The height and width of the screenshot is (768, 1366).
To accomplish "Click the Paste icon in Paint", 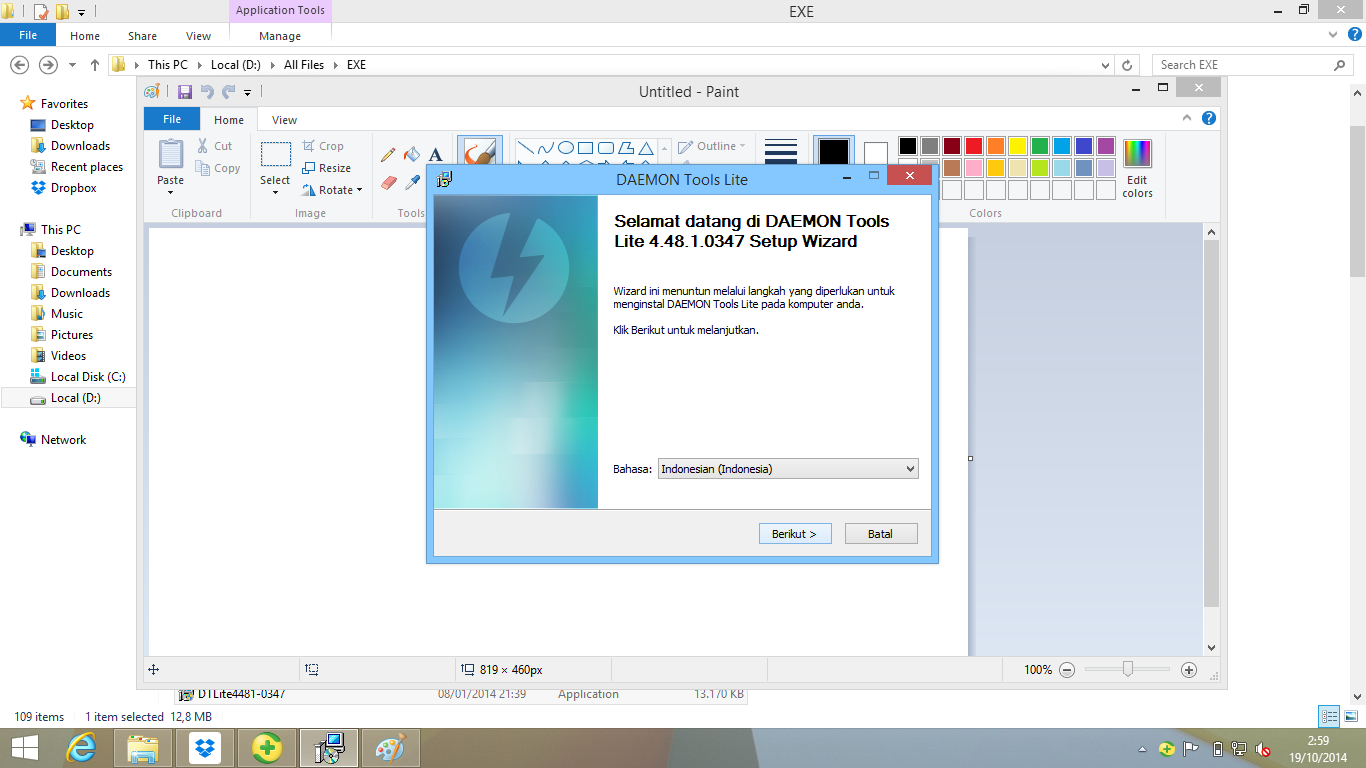I will click(171, 155).
